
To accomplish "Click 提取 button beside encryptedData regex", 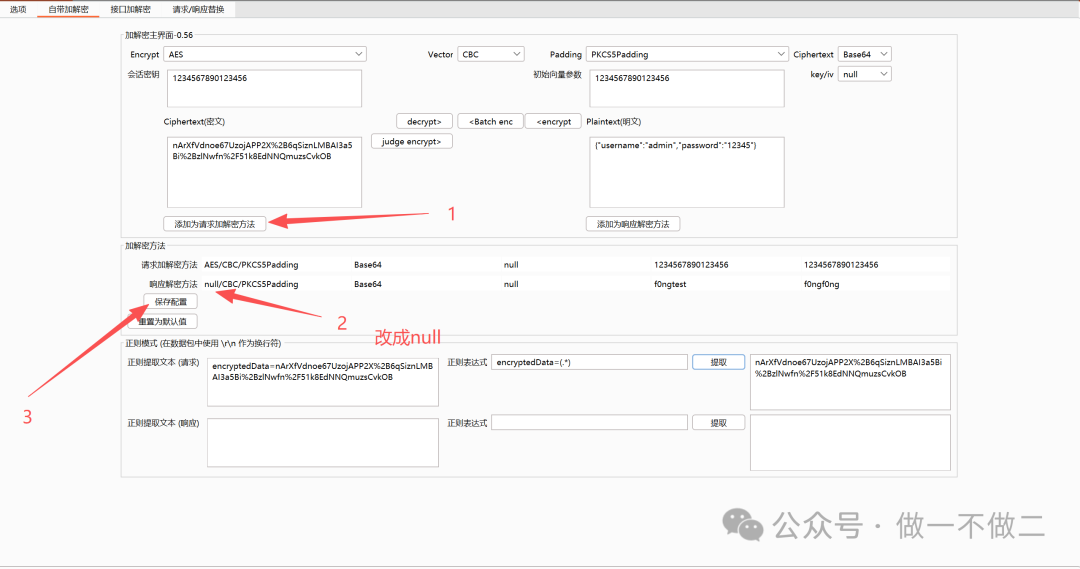I will [718, 362].
